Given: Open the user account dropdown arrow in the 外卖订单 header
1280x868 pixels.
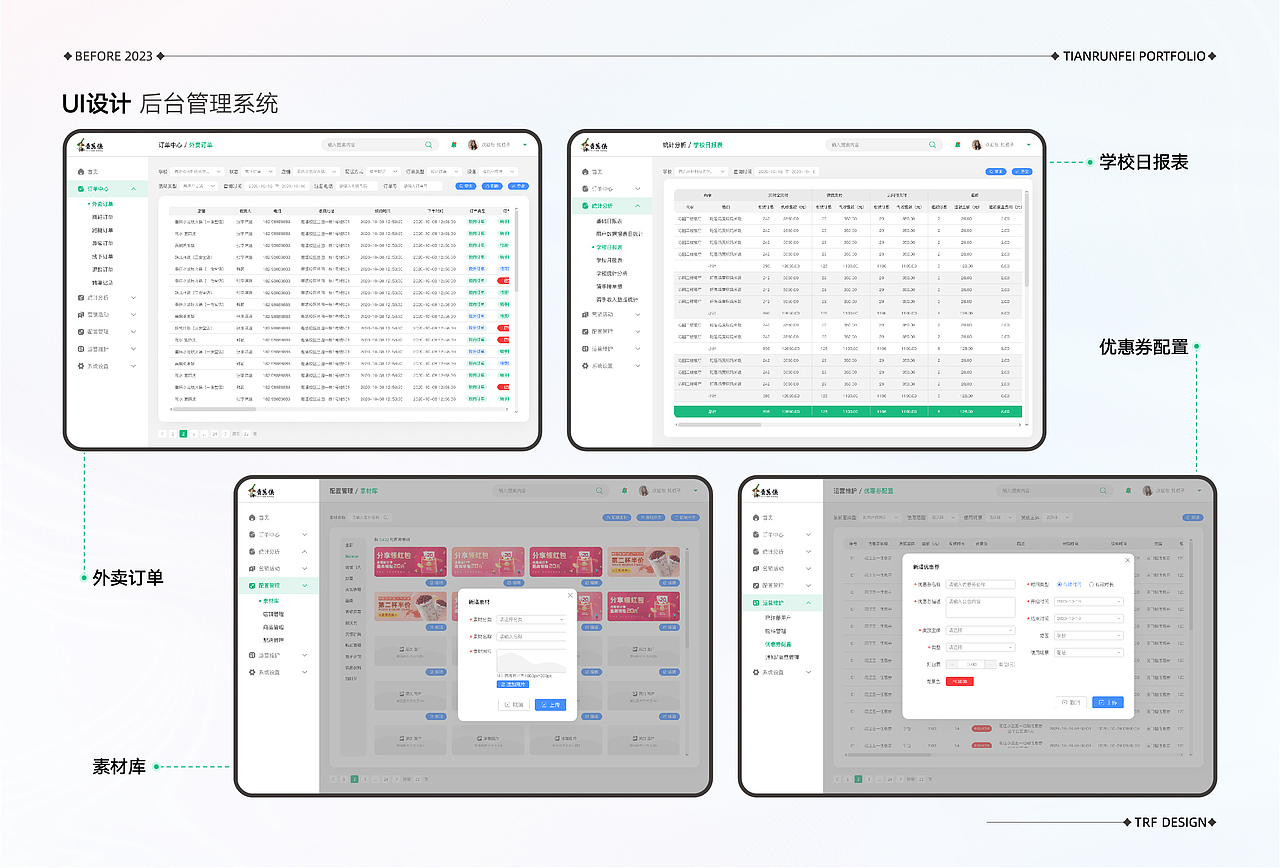Looking at the screenshot, I should point(524,145).
